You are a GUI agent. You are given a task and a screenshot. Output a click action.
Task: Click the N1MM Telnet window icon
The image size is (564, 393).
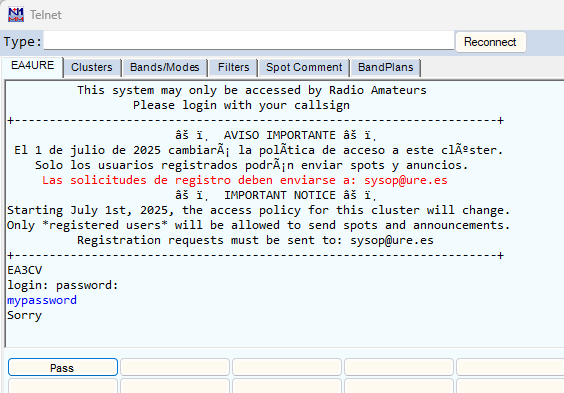point(16,15)
